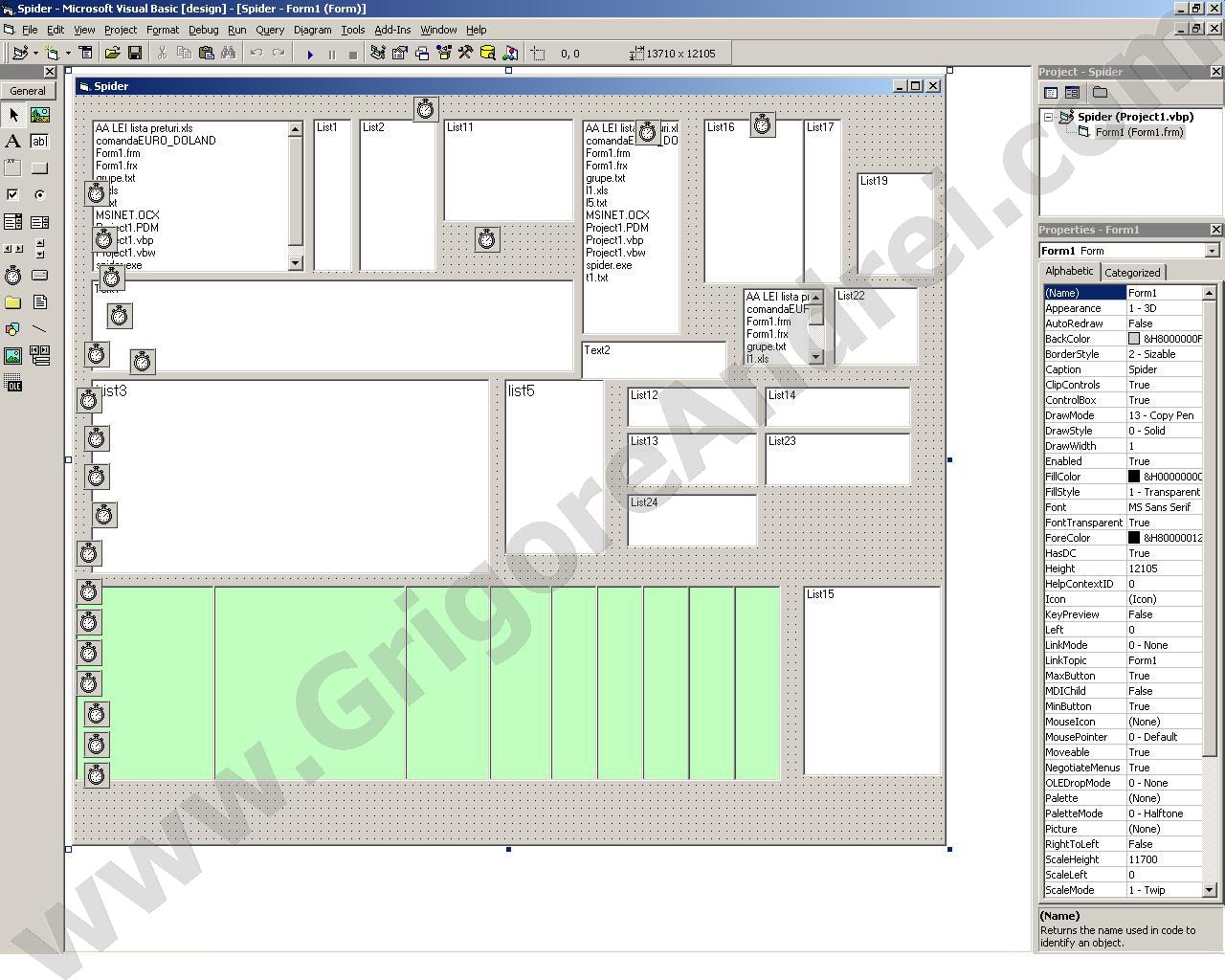Click the Find binoculars icon

[229, 54]
